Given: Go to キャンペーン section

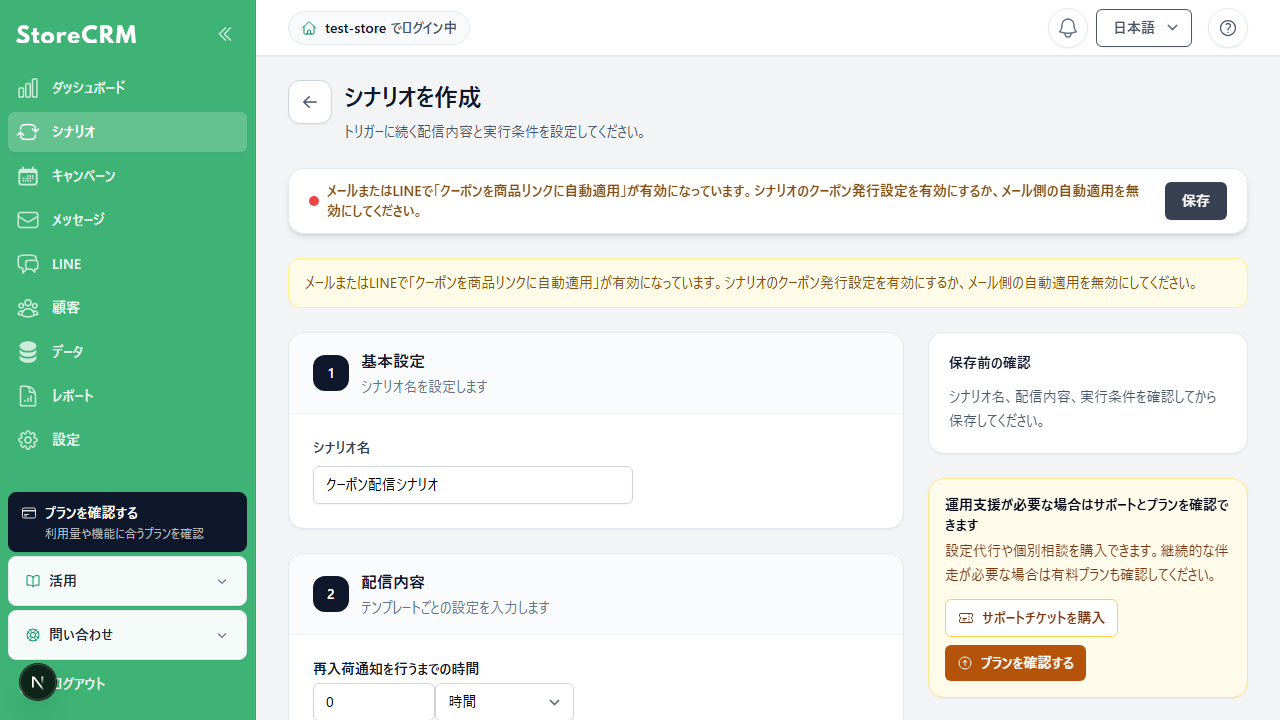Looking at the screenshot, I should (127, 176).
